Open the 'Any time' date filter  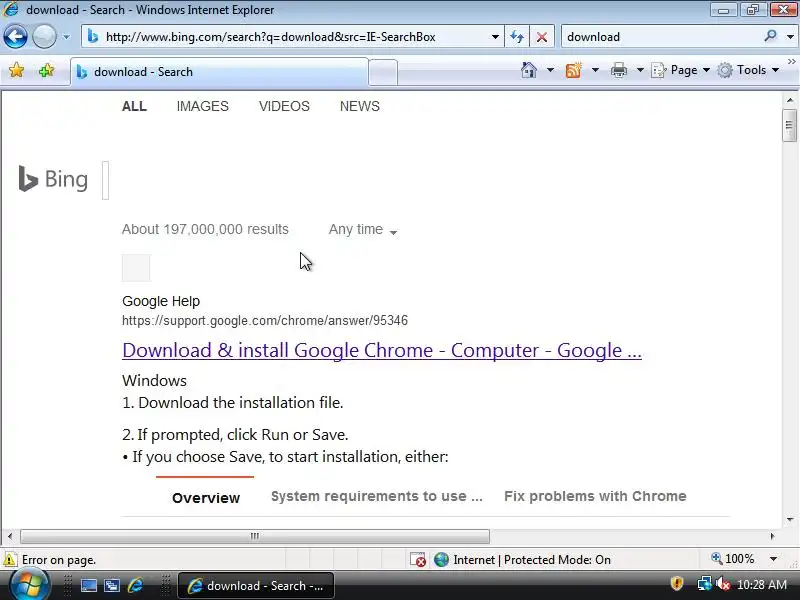point(363,230)
